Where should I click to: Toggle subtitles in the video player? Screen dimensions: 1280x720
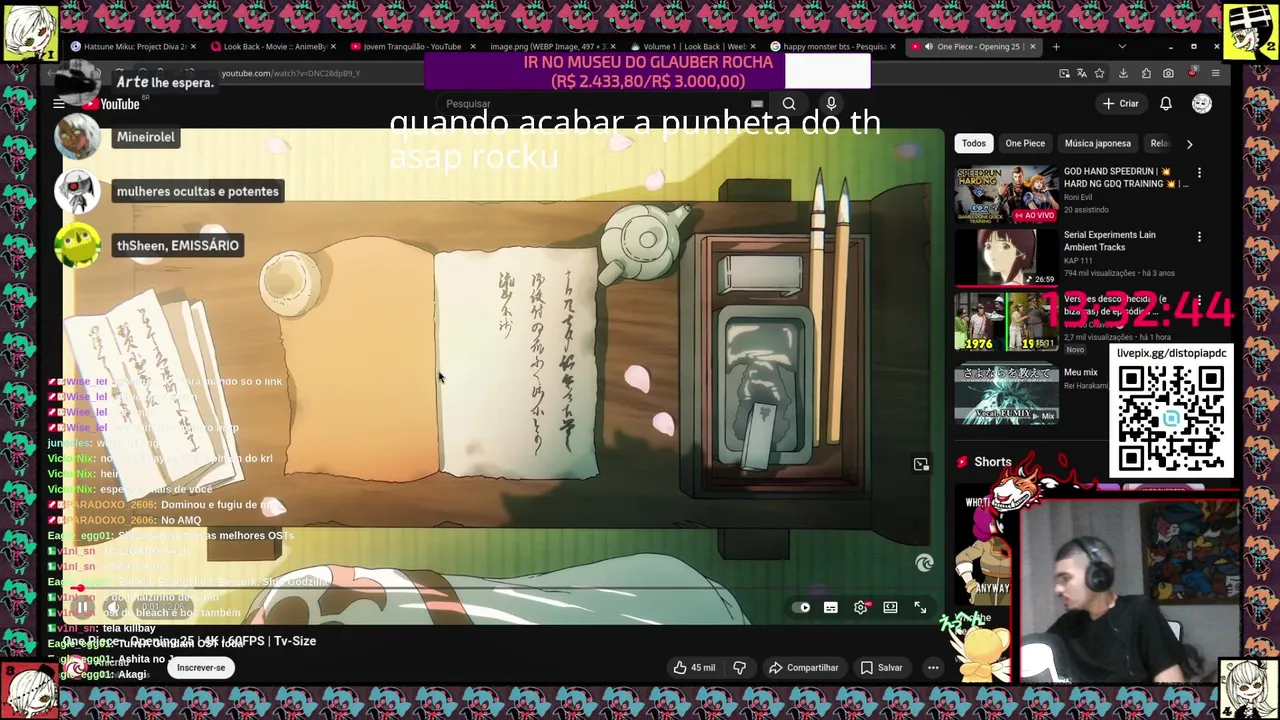click(831, 608)
